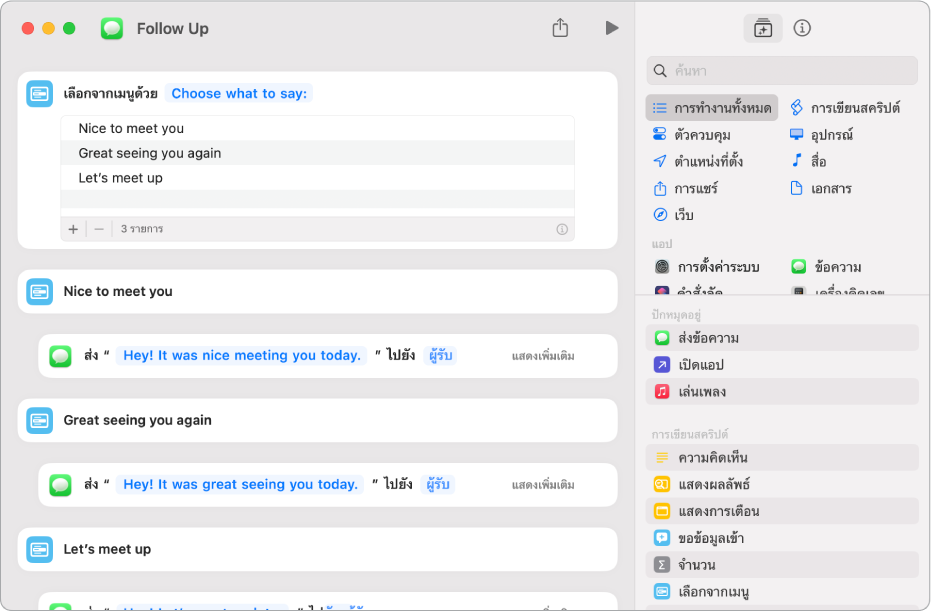Click the Share icon in the toolbar
Viewport: 931px width, 612px height.
[560, 28]
